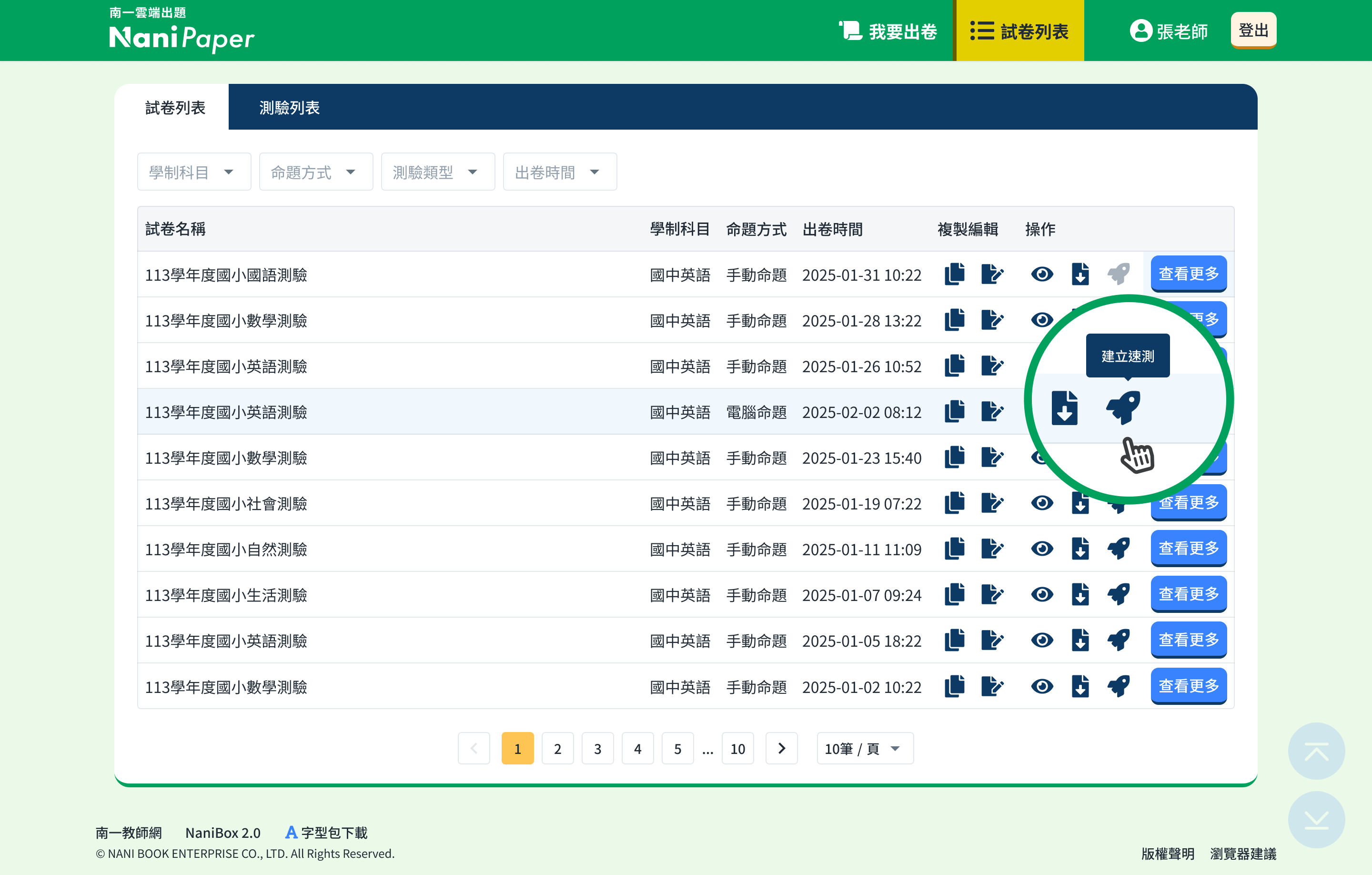
Task: Copy the paper dated 2025-01-26 10:52
Action: point(954,366)
